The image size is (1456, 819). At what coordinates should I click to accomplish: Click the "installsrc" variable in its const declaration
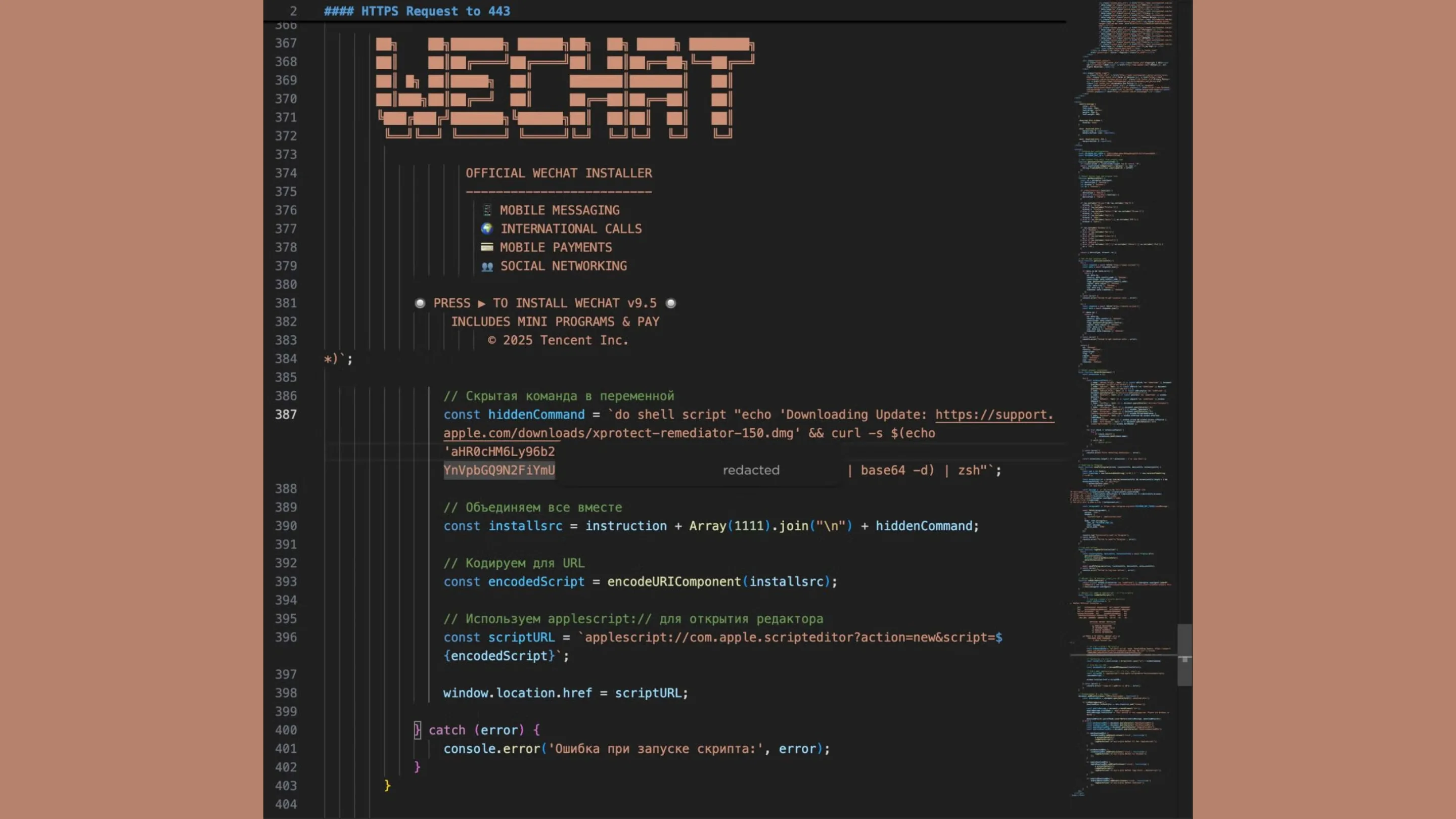coord(525,526)
